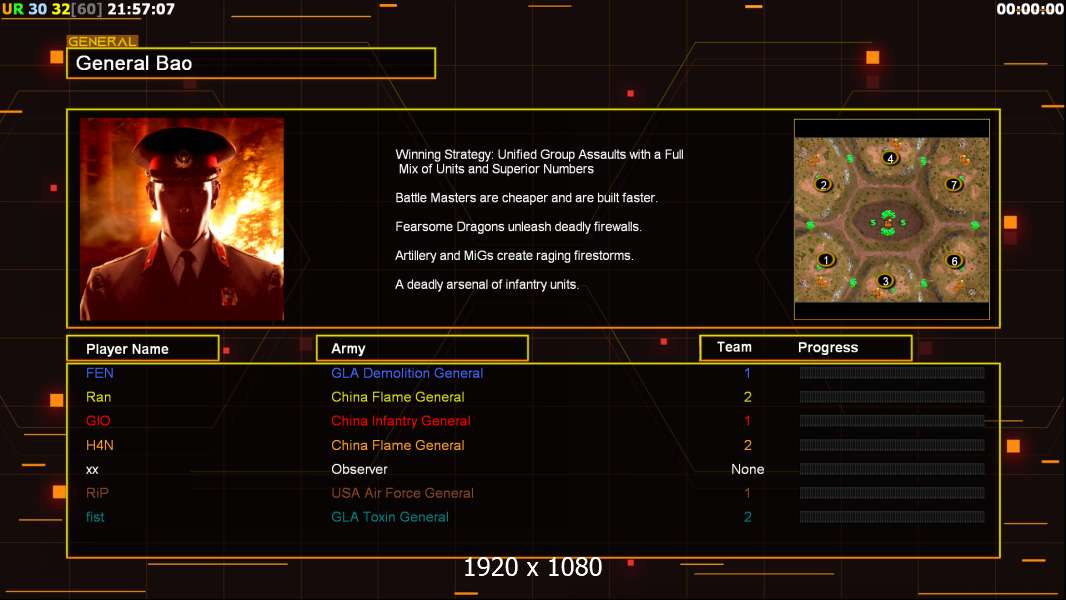
Task: Click the 1920 x 1080 resolution label
Action: tap(532, 567)
